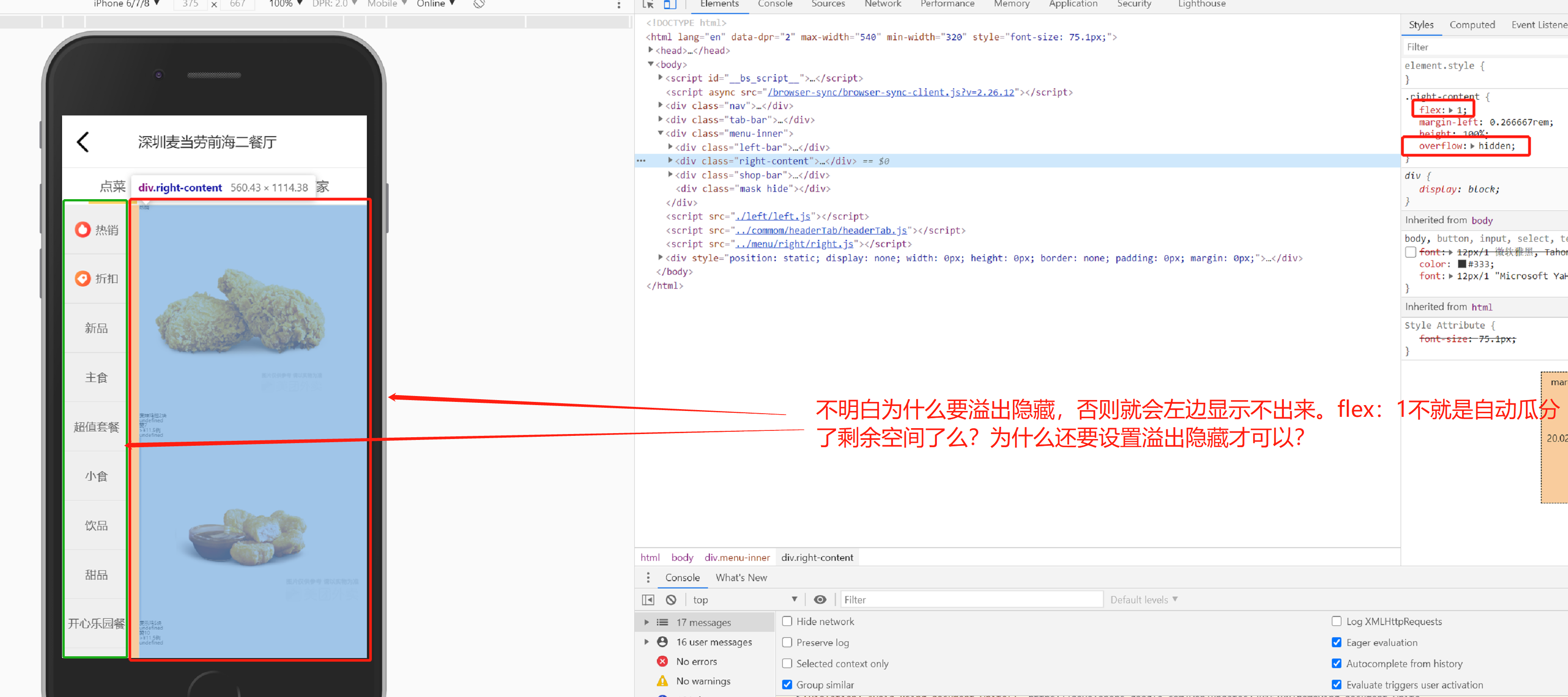Open the Online throttling dropdown
This screenshot has height=697, width=1568.
point(436,4)
